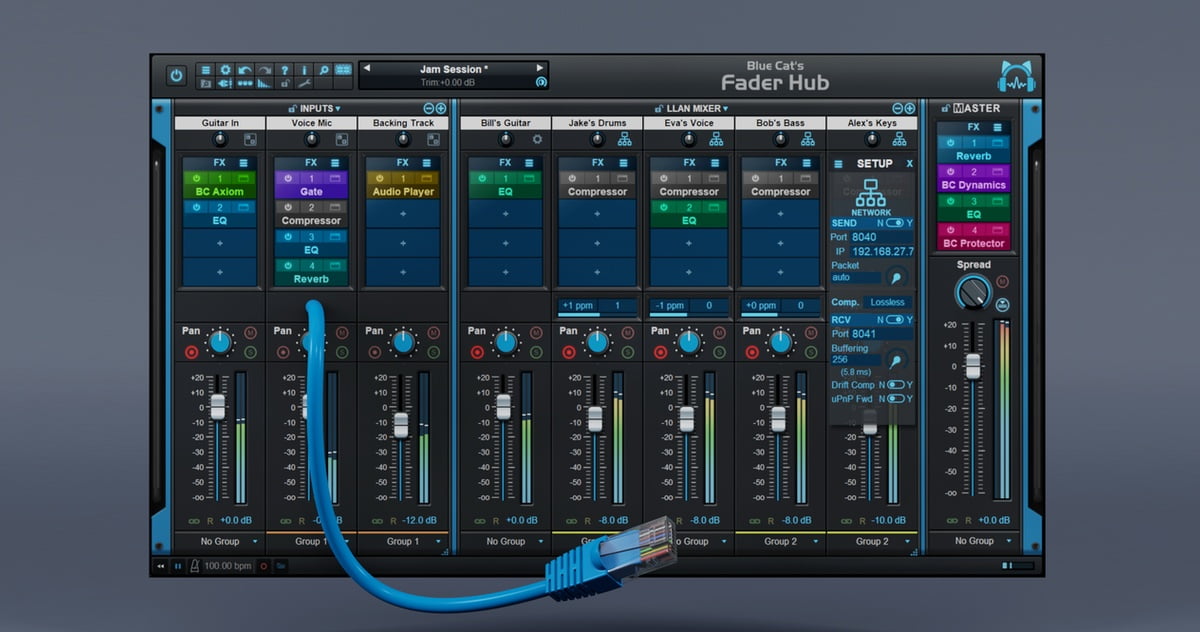Click the Lossless compression button
This screenshot has width=1200, height=632.
tap(887, 302)
